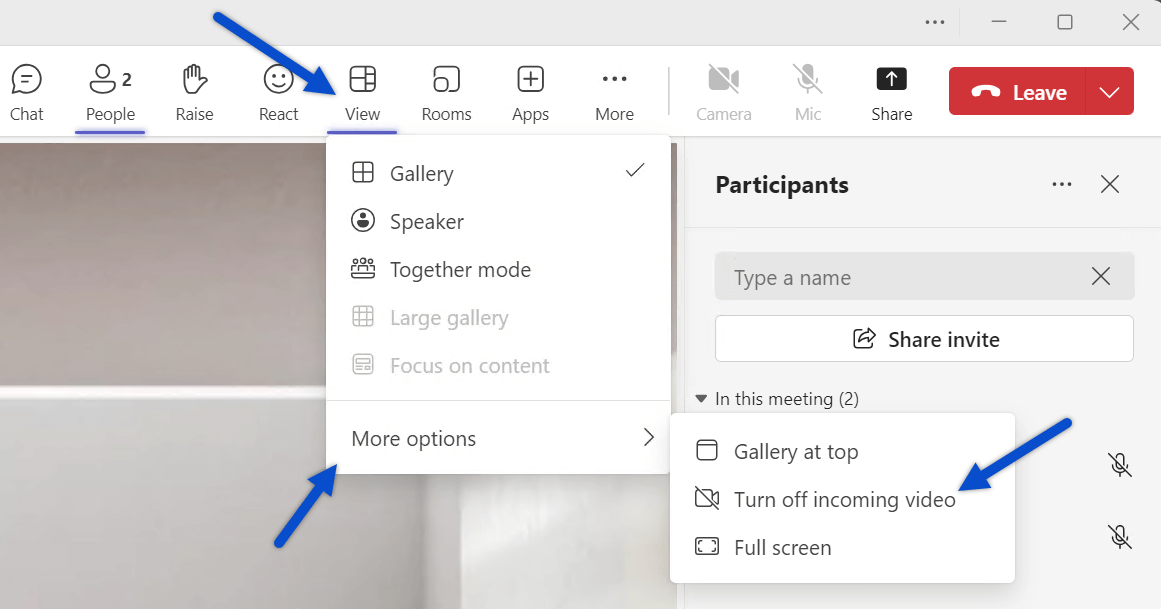This screenshot has height=609, width=1161.
Task: Open the React emoji menu
Action: (278, 92)
